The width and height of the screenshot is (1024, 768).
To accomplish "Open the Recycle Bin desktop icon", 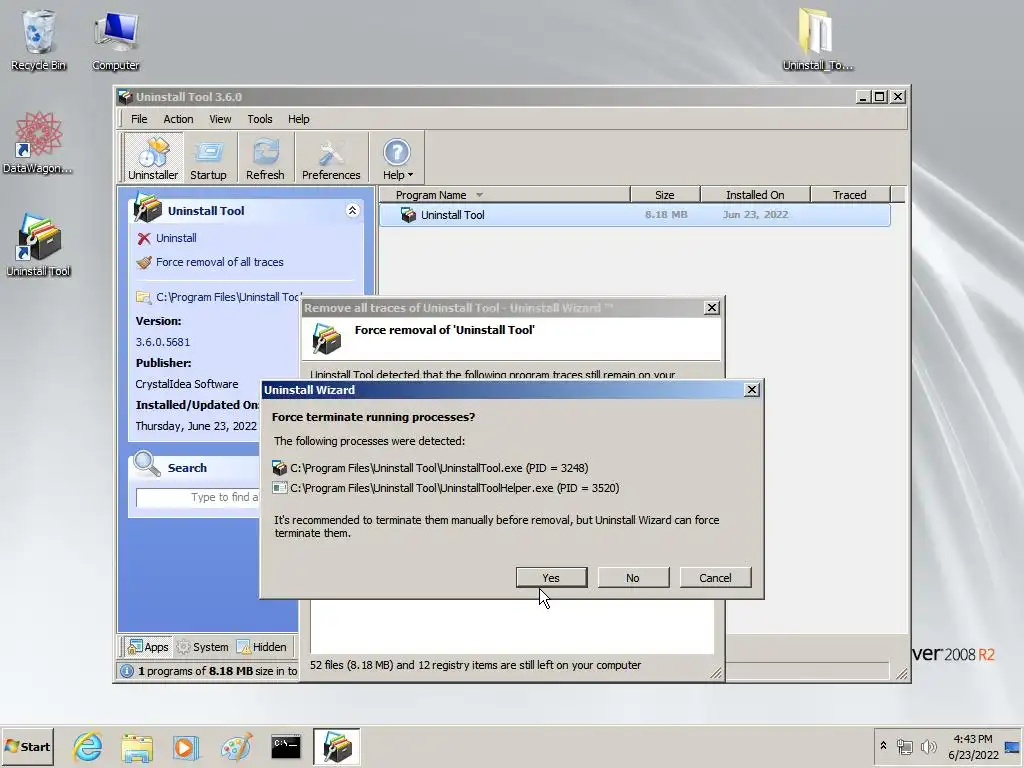I will coord(39,40).
